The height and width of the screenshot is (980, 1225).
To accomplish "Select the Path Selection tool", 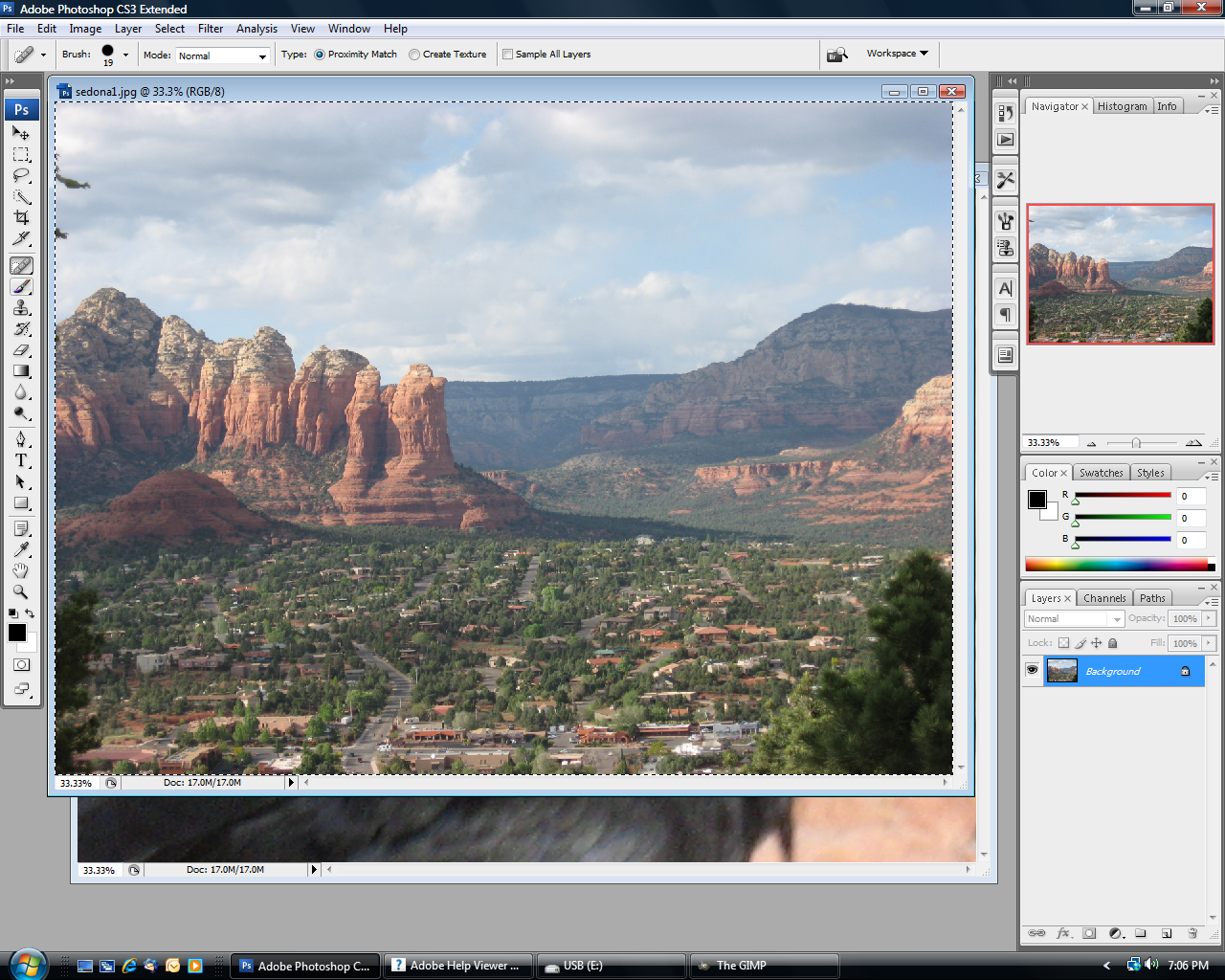I will (21, 481).
